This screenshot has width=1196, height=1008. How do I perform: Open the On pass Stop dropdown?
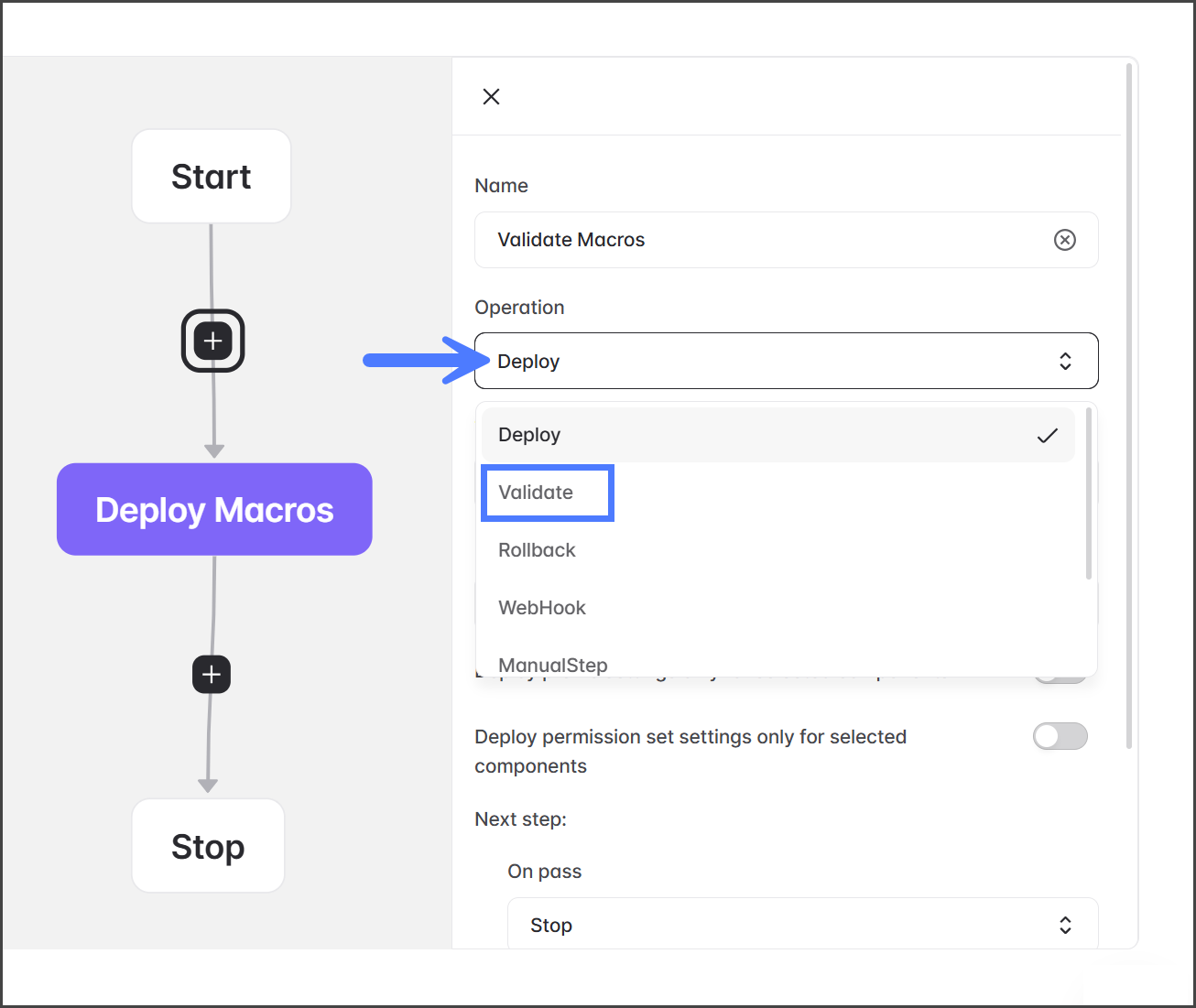[x=801, y=926]
